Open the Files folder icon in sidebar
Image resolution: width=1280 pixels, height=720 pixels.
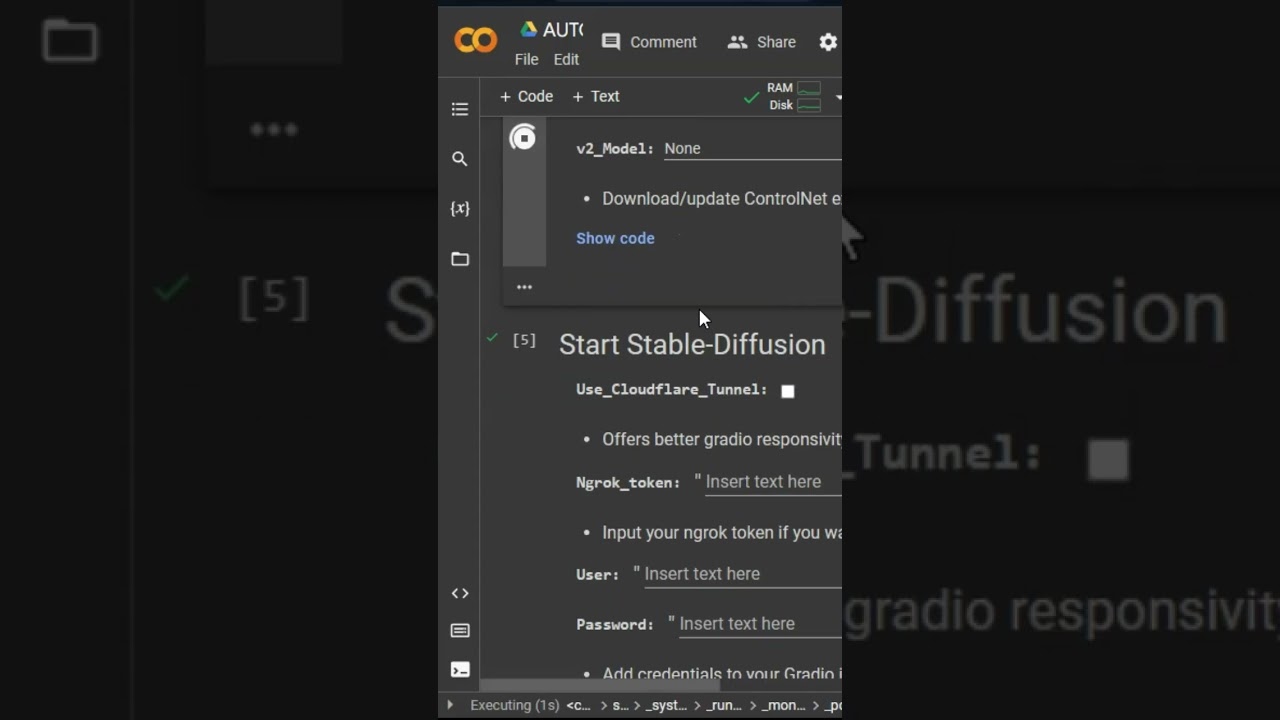(x=460, y=259)
